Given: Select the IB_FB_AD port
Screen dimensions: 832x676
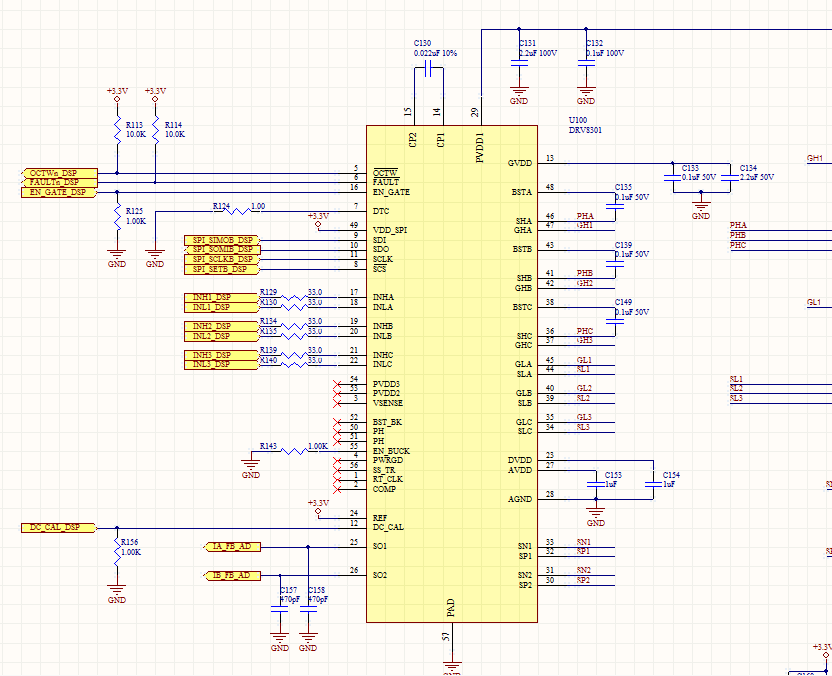Looking at the screenshot, I should (x=232, y=576).
